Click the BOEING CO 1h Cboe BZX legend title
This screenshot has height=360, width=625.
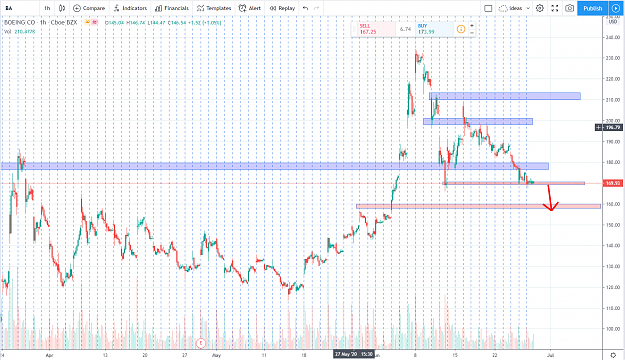tap(40, 23)
